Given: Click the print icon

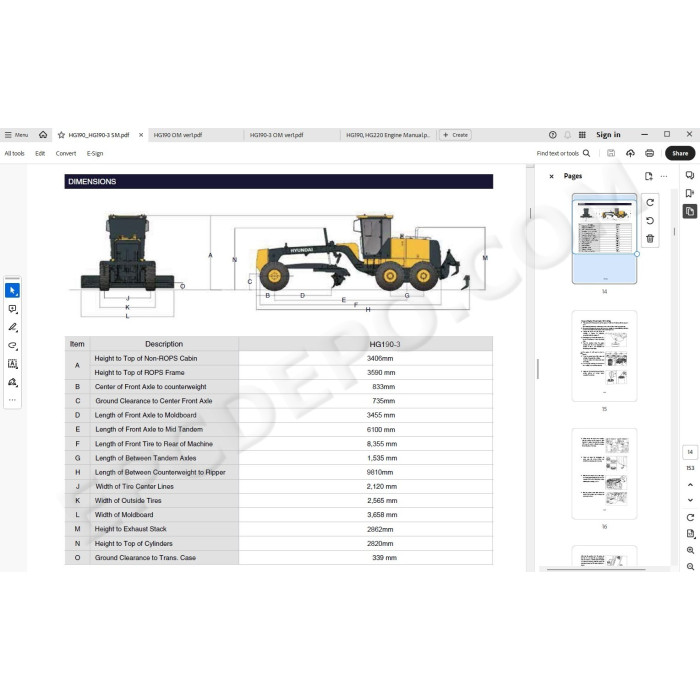Looking at the screenshot, I should coord(650,154).
